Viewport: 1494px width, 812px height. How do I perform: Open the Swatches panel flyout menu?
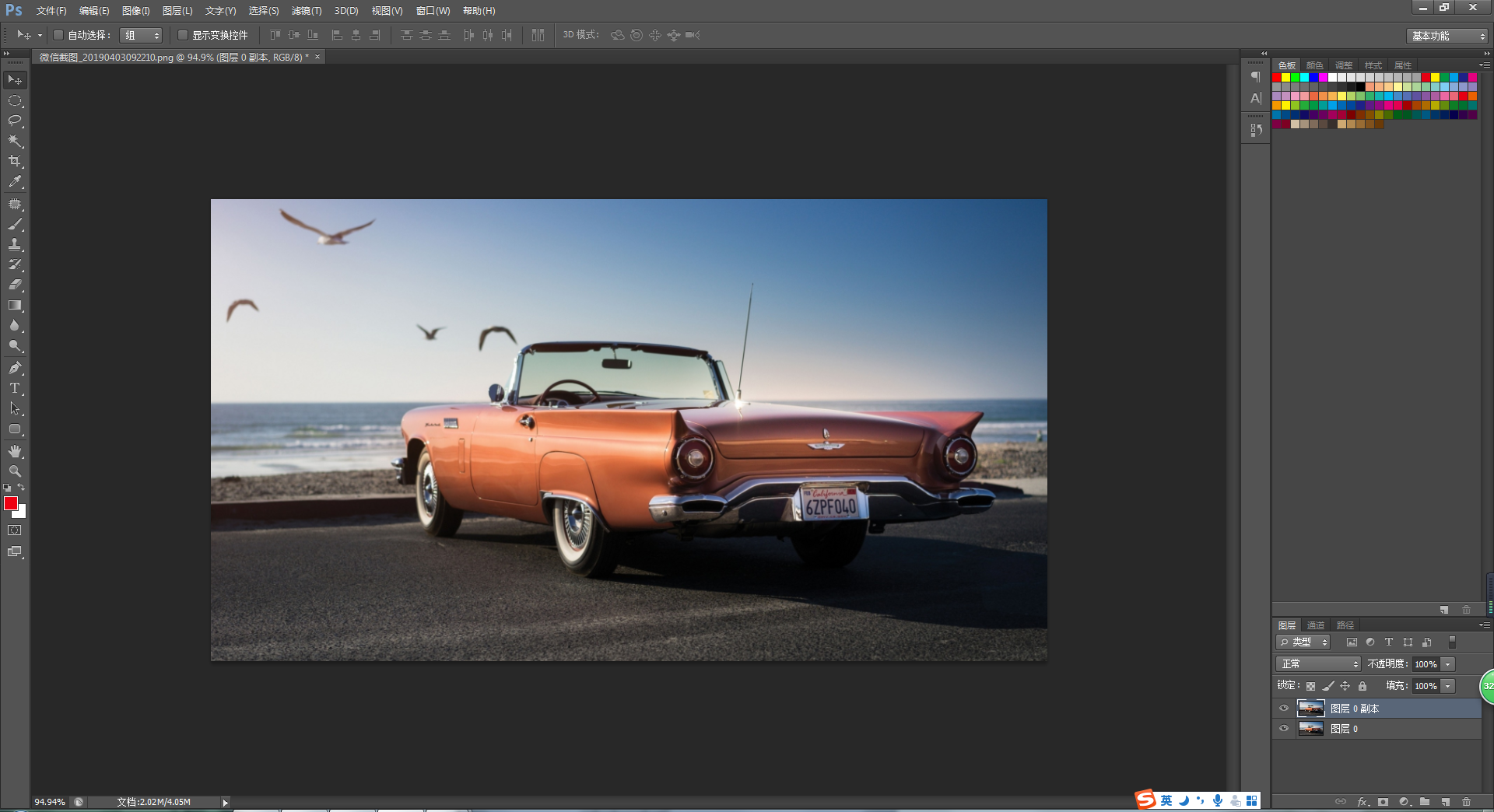pyautogui.click(x=1485, y=65)
